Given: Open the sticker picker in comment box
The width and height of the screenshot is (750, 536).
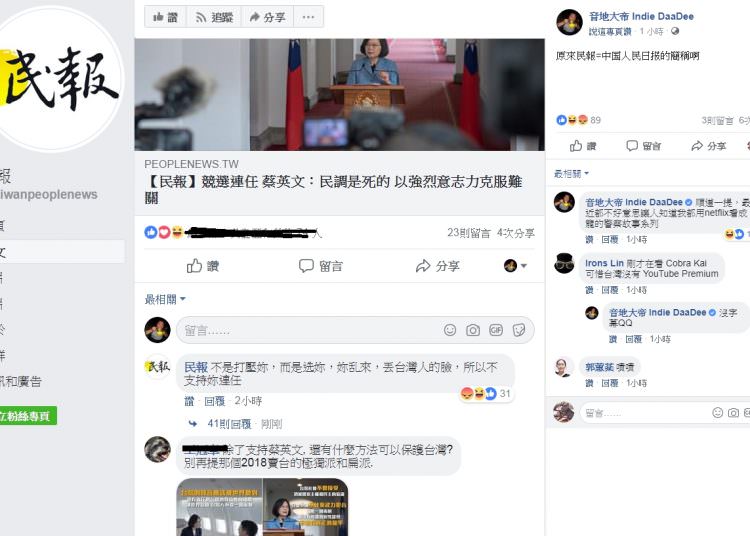Looking at the screenshot, I should coord(519,330).
